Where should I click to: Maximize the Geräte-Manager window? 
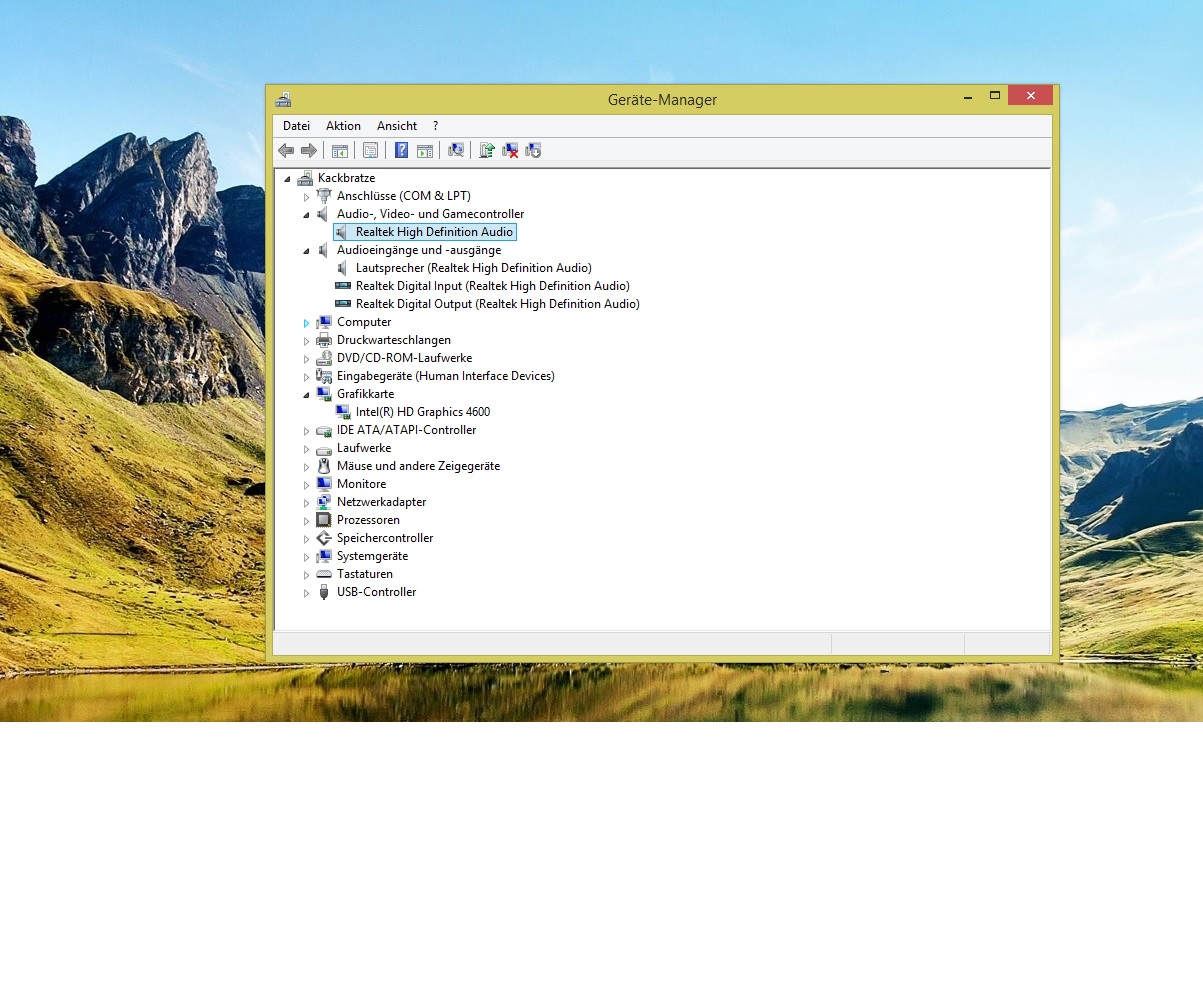995,96
